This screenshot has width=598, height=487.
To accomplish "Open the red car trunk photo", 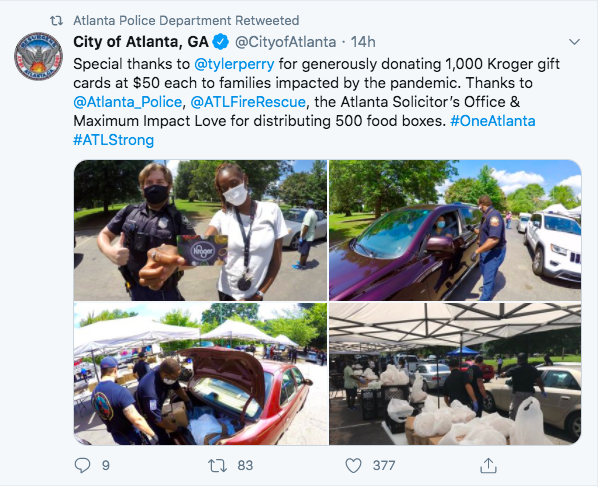I will (x=201, y=374).
